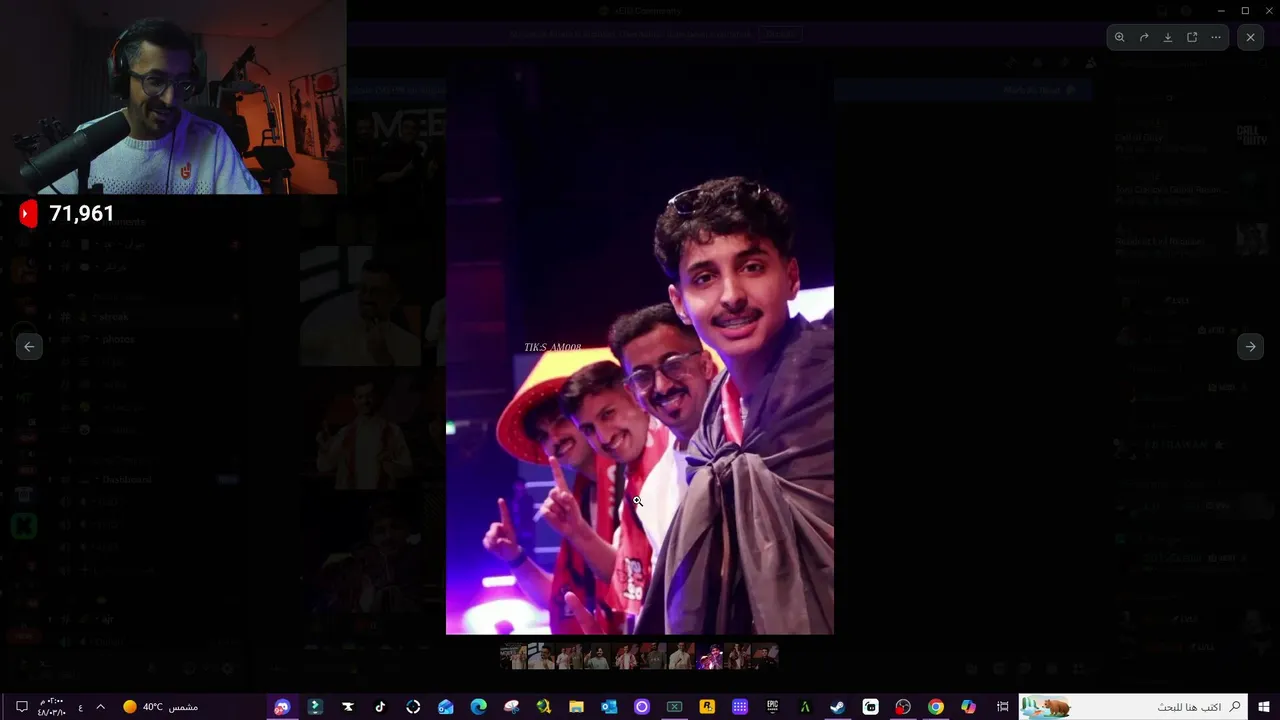
Task: Open File Explorer from the taskbar
Action: [576, 707]
